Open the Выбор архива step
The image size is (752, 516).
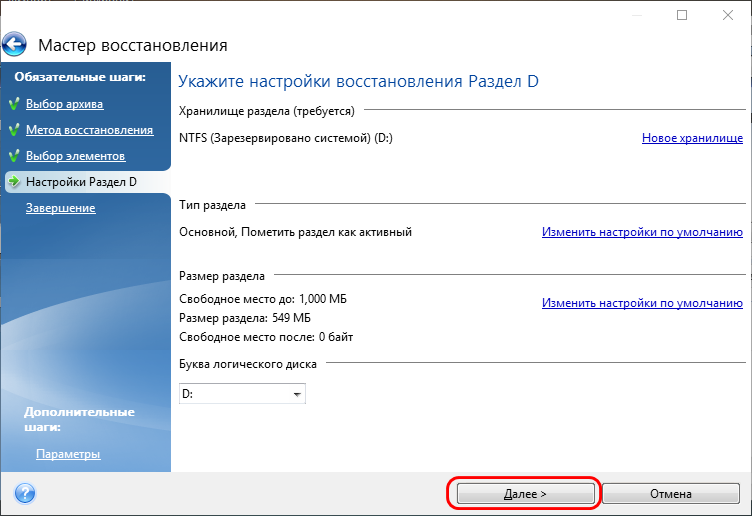(x=64, y=104)
